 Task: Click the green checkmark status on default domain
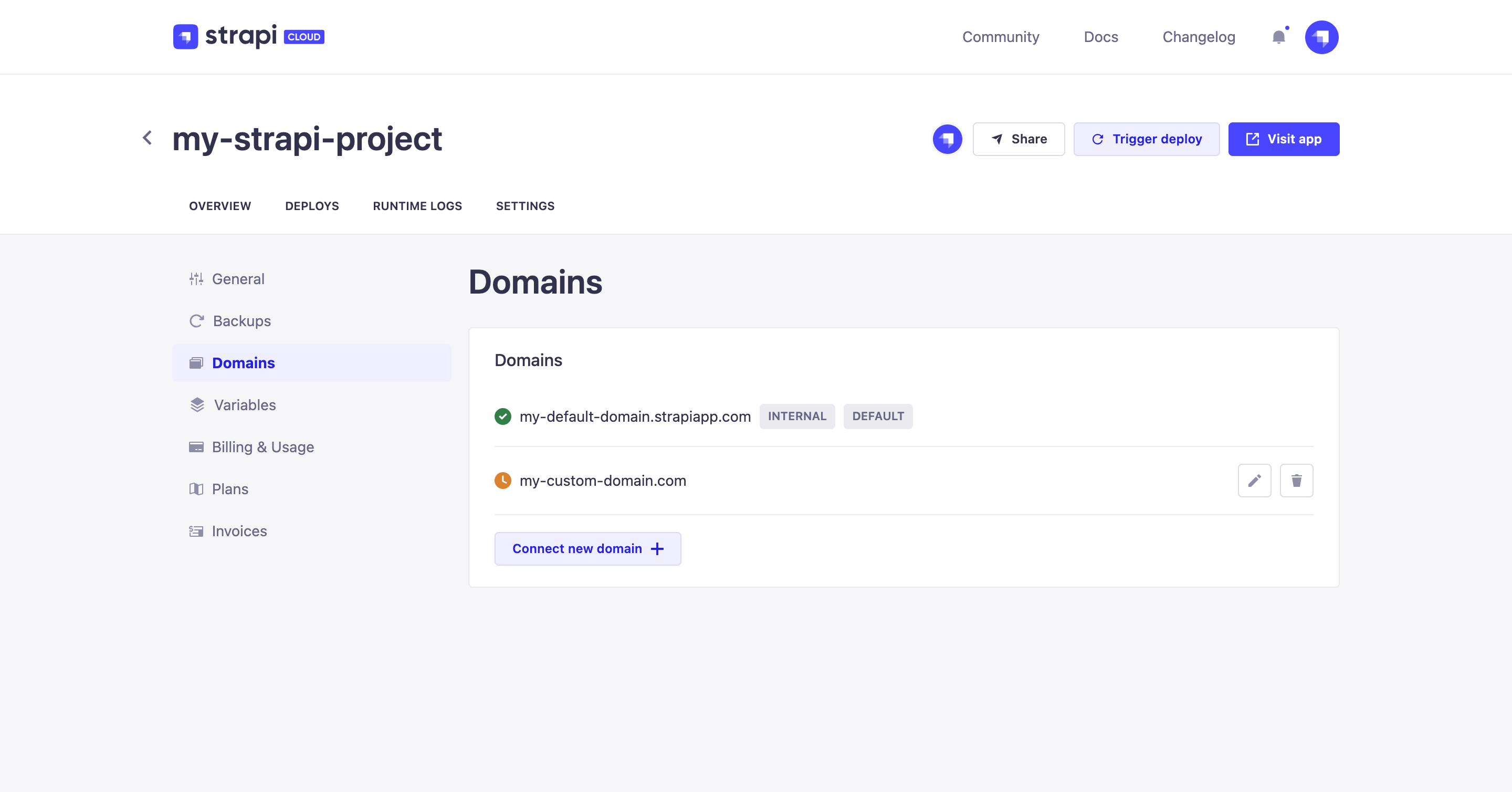[503, 416]
